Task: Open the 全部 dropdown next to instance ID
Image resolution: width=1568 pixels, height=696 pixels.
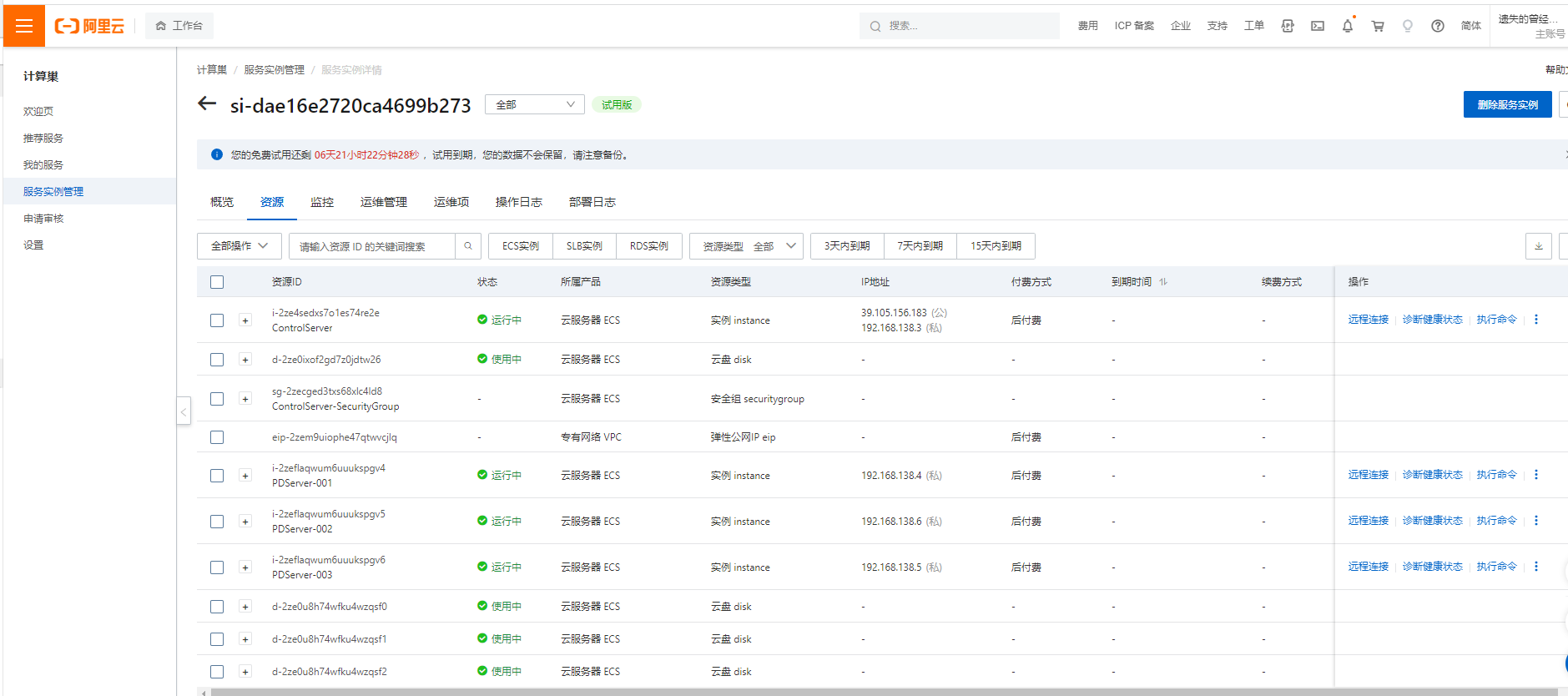Action: click(x=535, y=104)
